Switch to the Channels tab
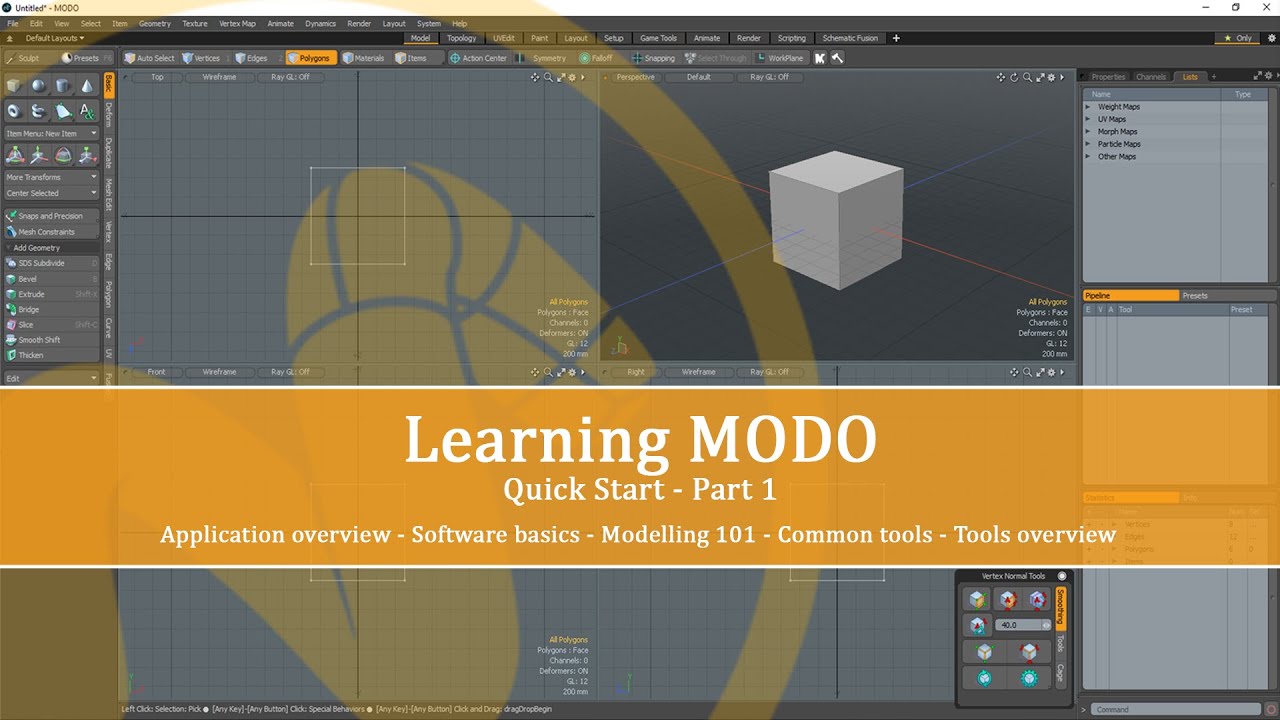 click(1151, 77)
